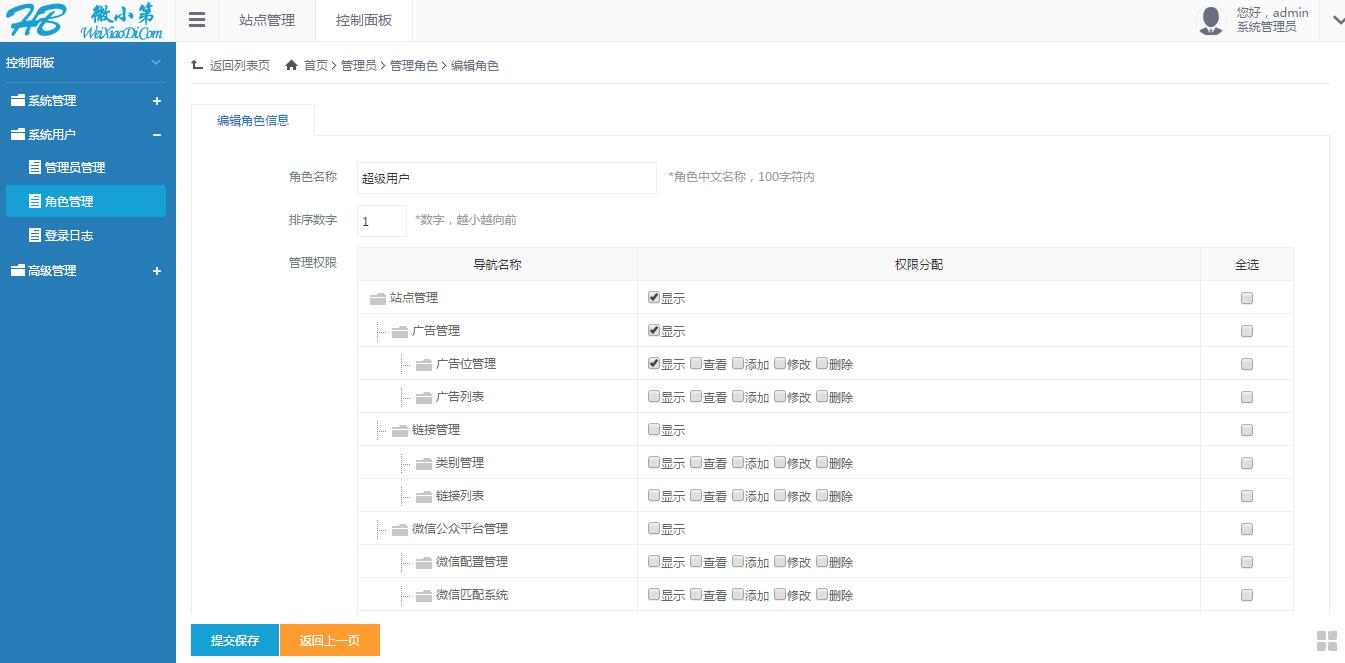Open 管理员管理 in the sidebar
Viewport: 1345px width, 663px height.
pos(86,167)
